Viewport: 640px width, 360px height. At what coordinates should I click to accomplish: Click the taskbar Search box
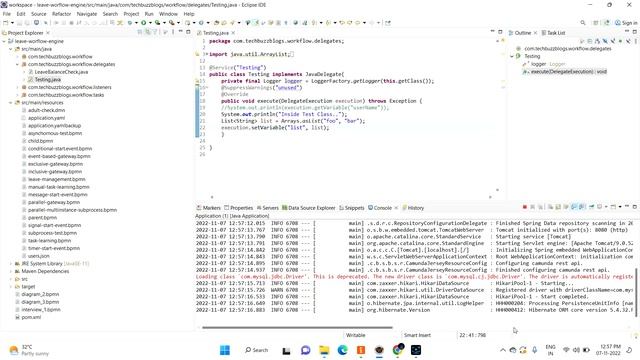257,350
